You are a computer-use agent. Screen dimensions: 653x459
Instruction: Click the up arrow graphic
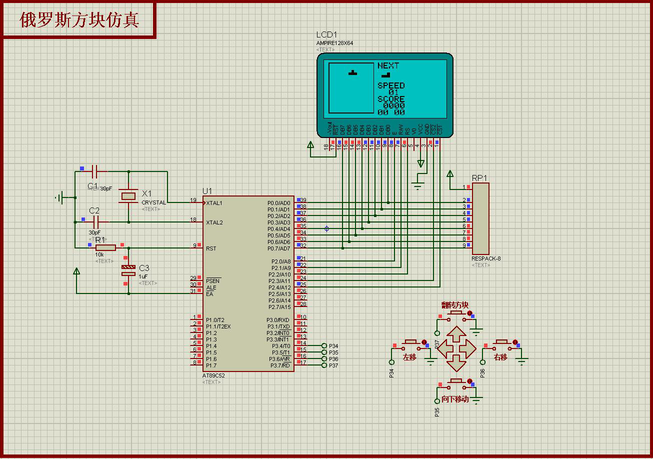point(457,334)
